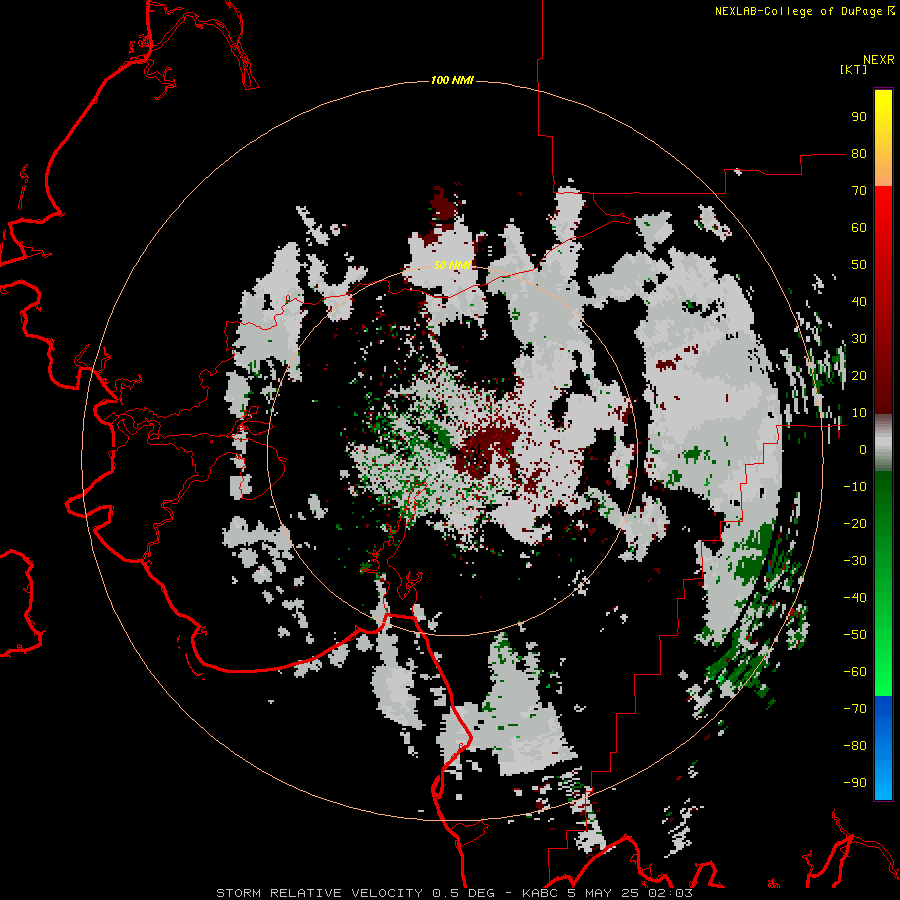Click the "0.5 DEG" elevation angle text
This screenshot has height=900, width=900.
[x=470, y=893]
